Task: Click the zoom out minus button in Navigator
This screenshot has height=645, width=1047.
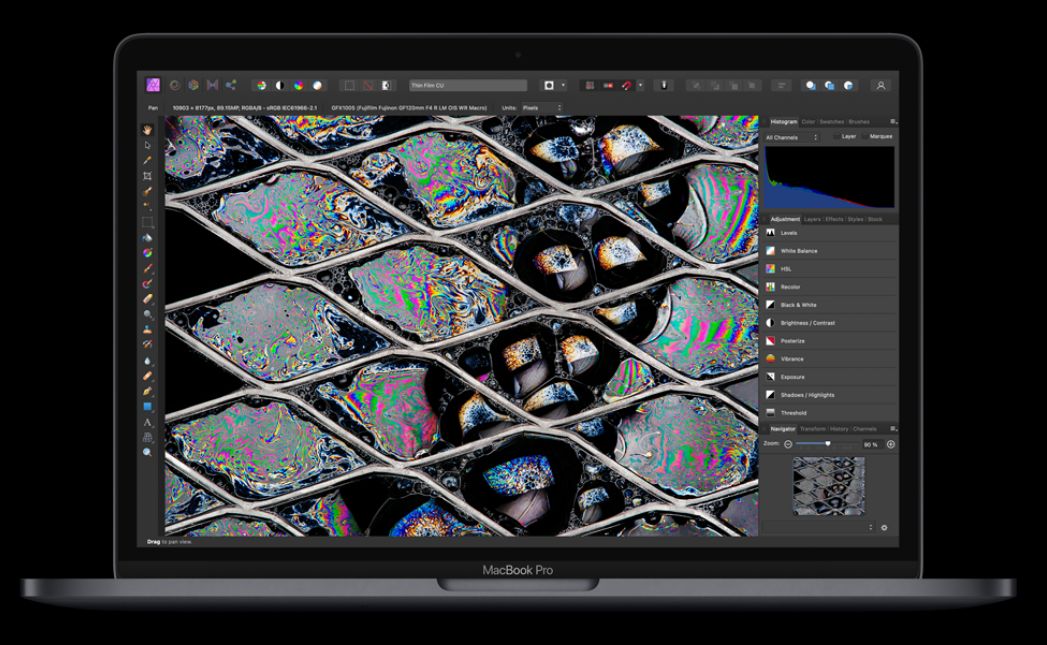Action: coord(788,444)
